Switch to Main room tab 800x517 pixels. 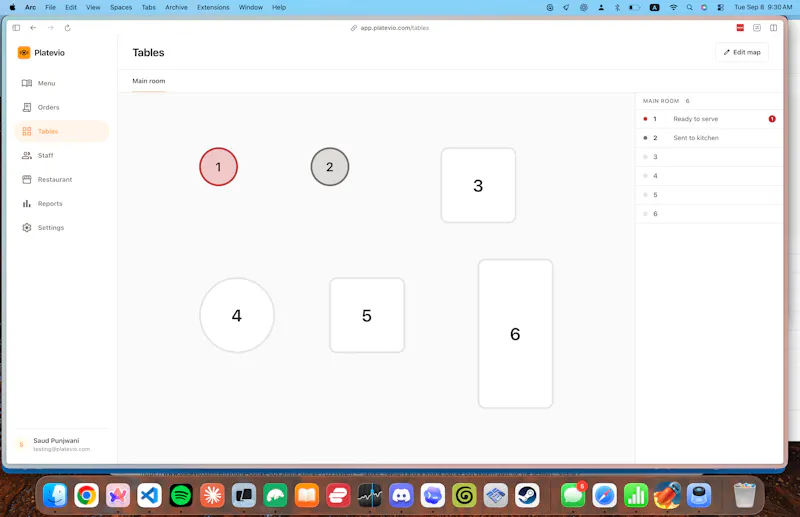click(x=148, y=81)
